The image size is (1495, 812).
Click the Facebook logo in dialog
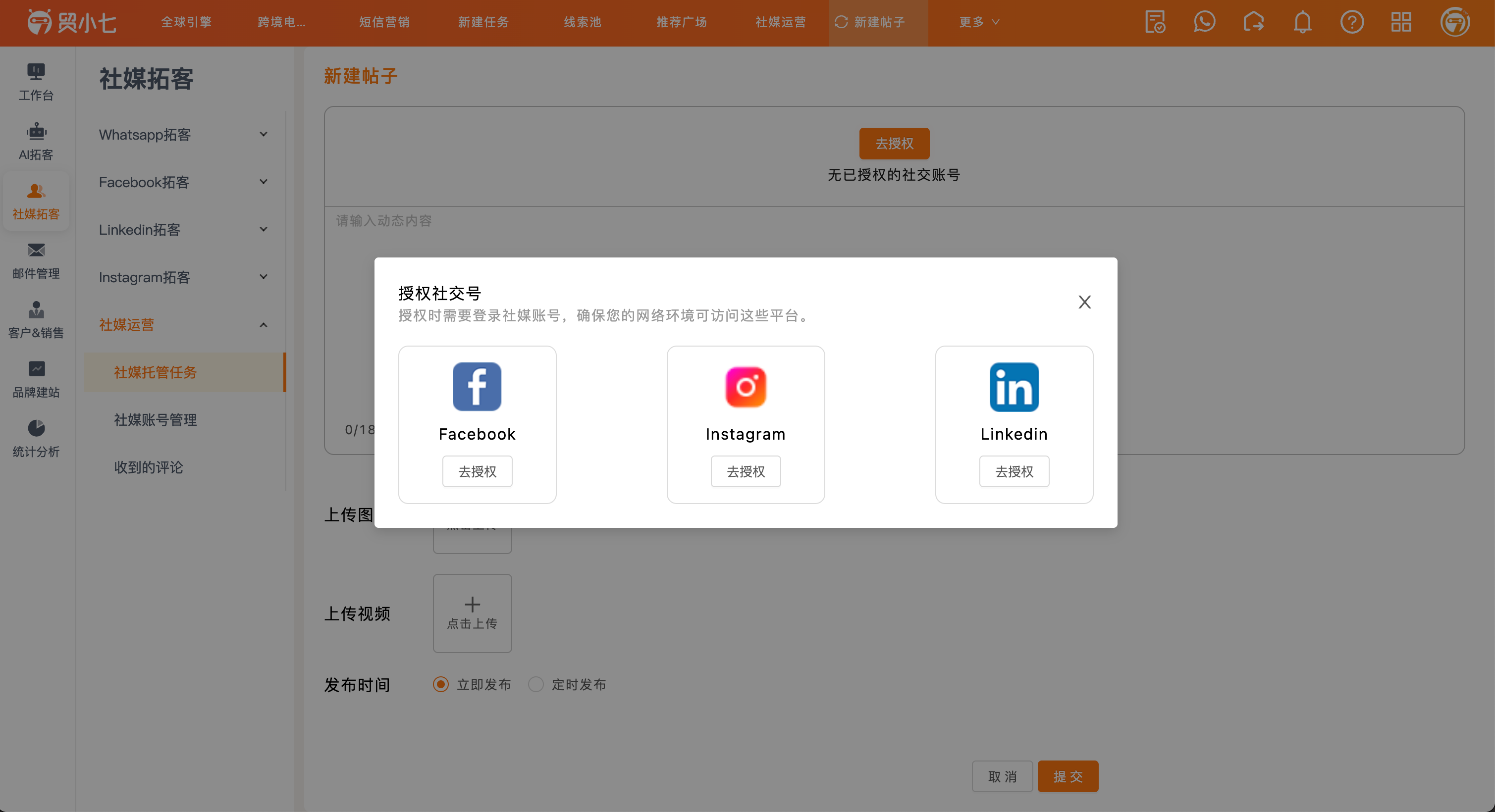(x=477, y=387)
